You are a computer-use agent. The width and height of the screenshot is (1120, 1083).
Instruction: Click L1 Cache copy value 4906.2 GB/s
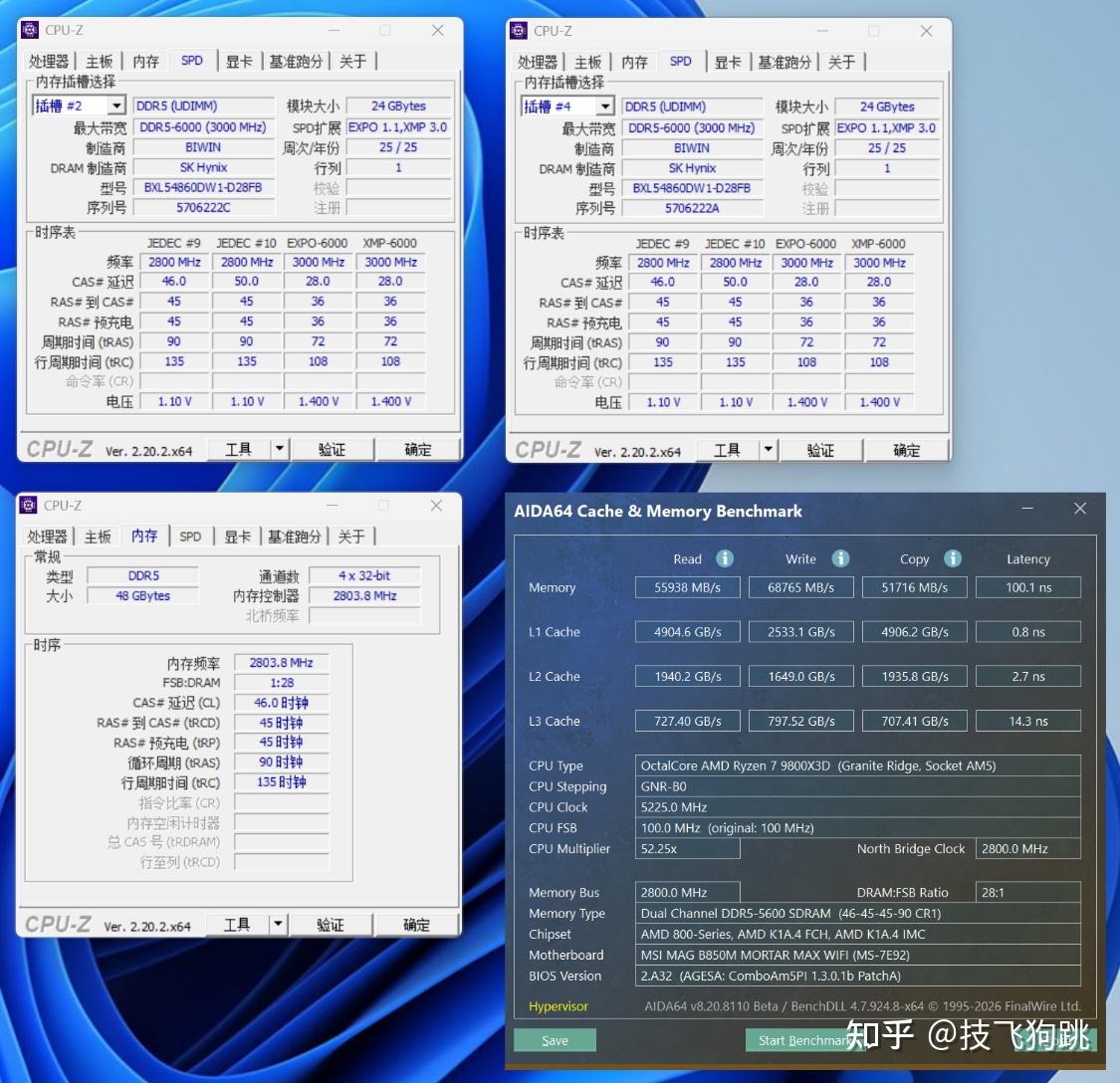(914, 631)
